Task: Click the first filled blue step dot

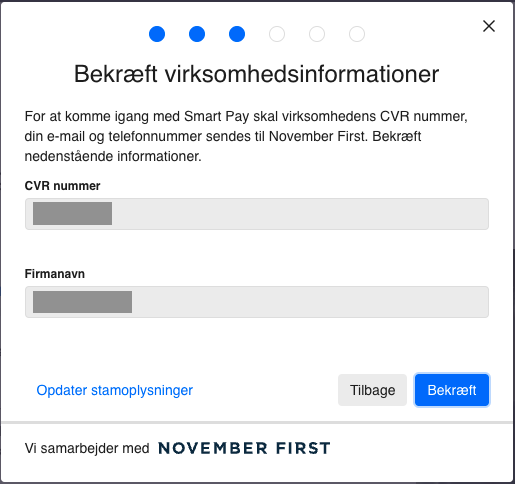Action: 157,34
